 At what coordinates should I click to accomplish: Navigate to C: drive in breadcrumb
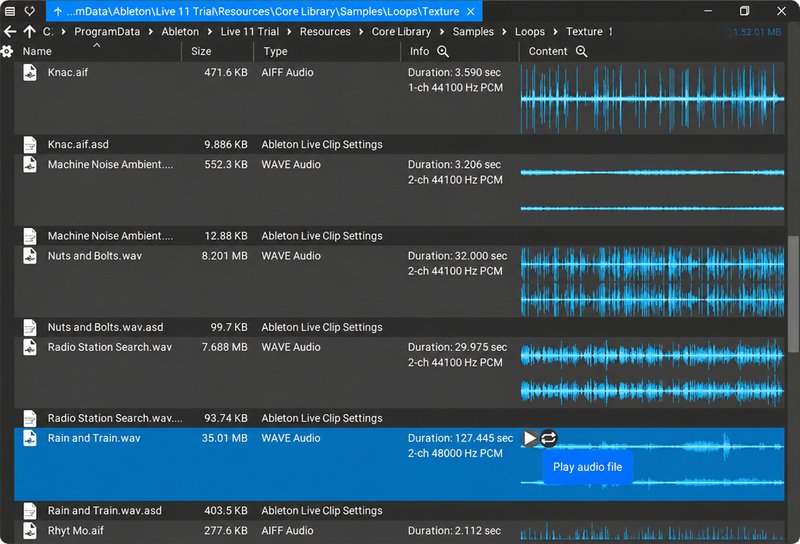click(47, 32)
